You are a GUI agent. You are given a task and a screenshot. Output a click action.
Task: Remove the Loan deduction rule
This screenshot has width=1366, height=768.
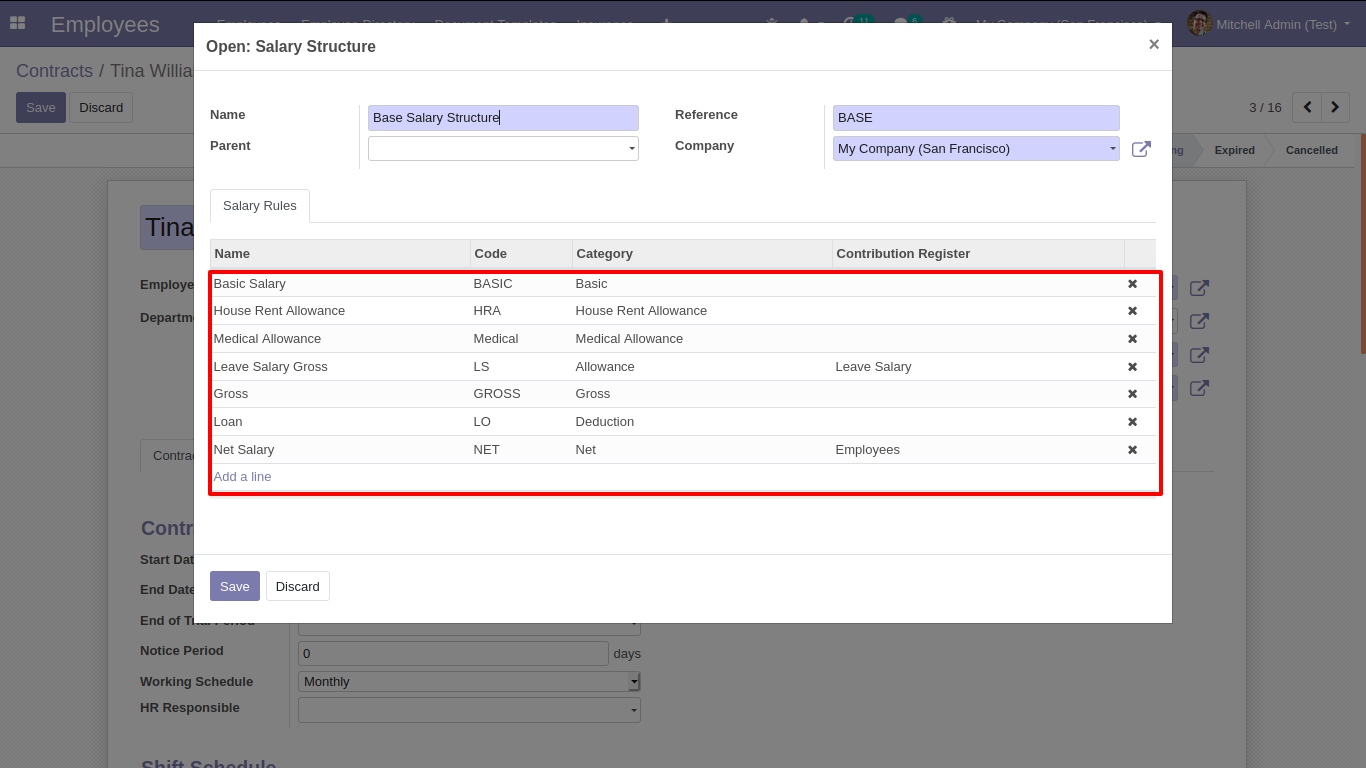pos(1132,422)
